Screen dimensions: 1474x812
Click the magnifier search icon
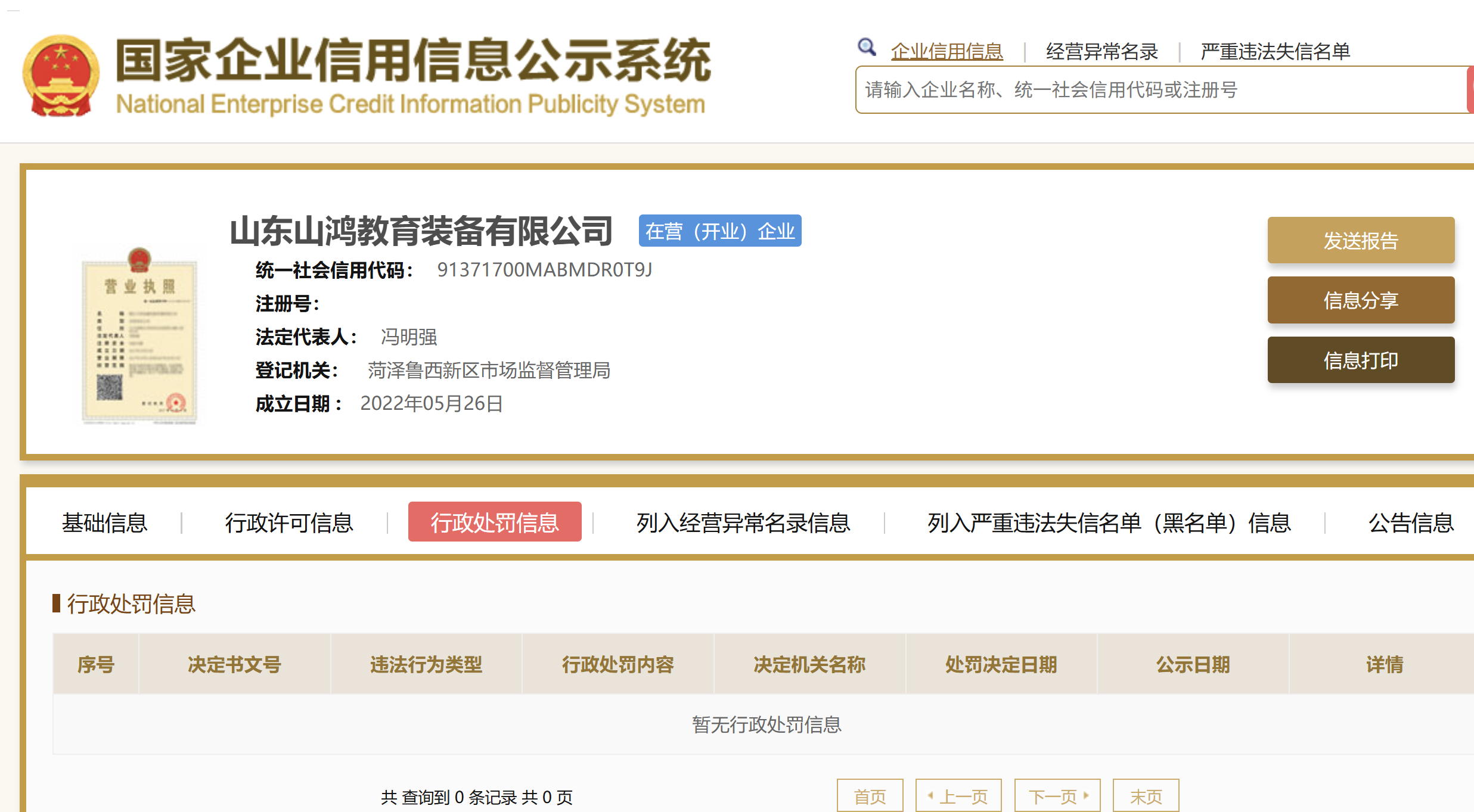pos(866,48)
